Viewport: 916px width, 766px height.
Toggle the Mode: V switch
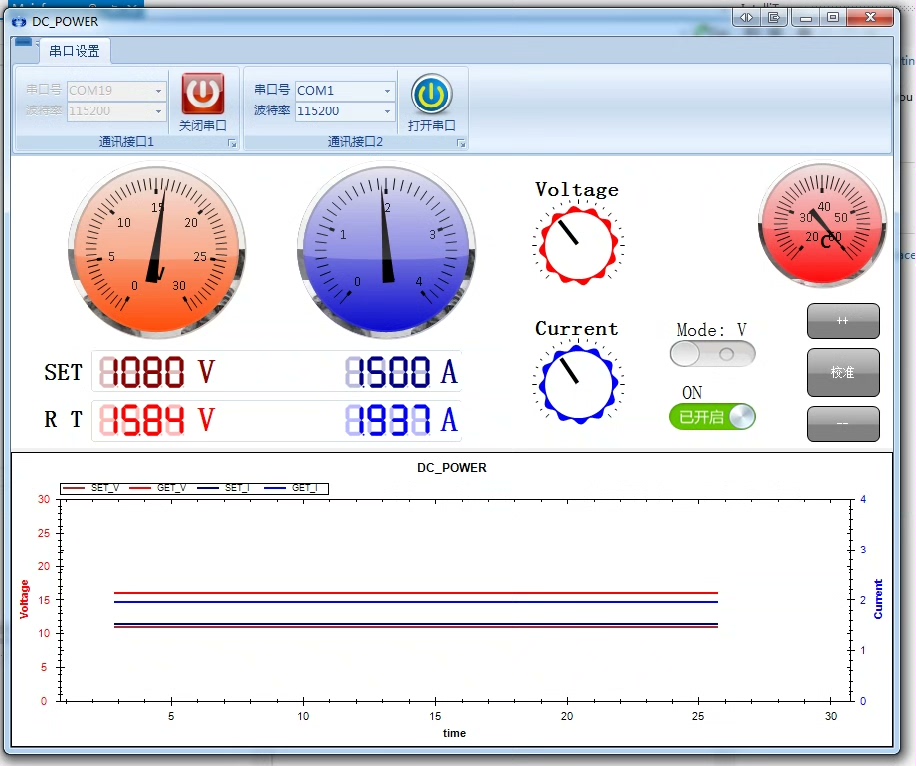click(x=713, y=354)
